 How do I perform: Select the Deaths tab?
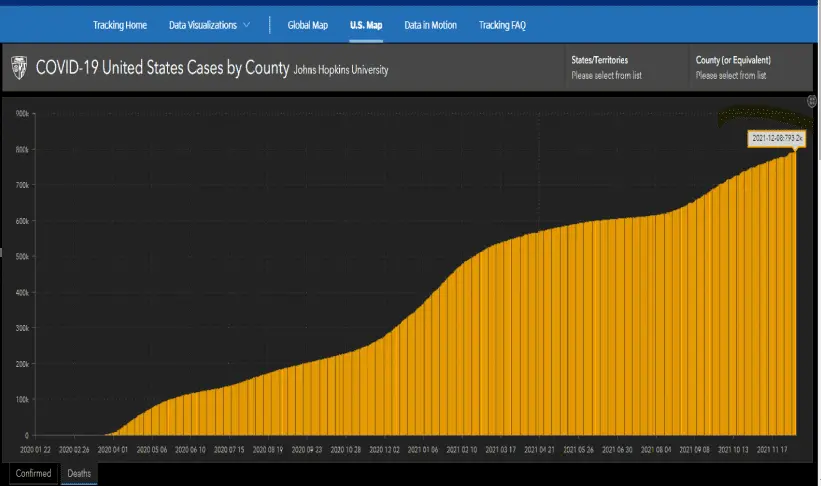point(79,473)
